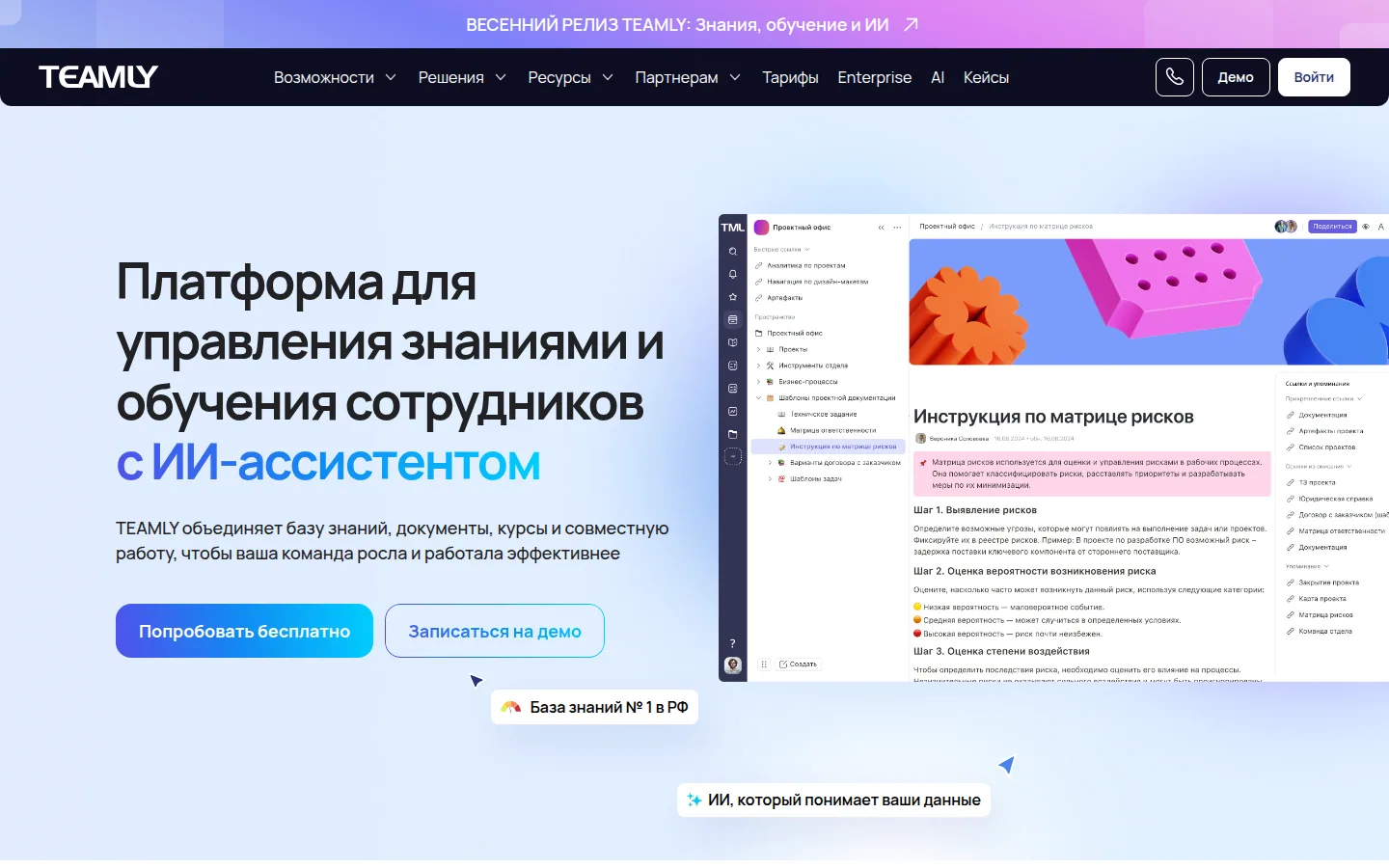Screen dimensions: 1389x868
Task: Click the chart icon in the preview sidebar
Action: [733, 411]
